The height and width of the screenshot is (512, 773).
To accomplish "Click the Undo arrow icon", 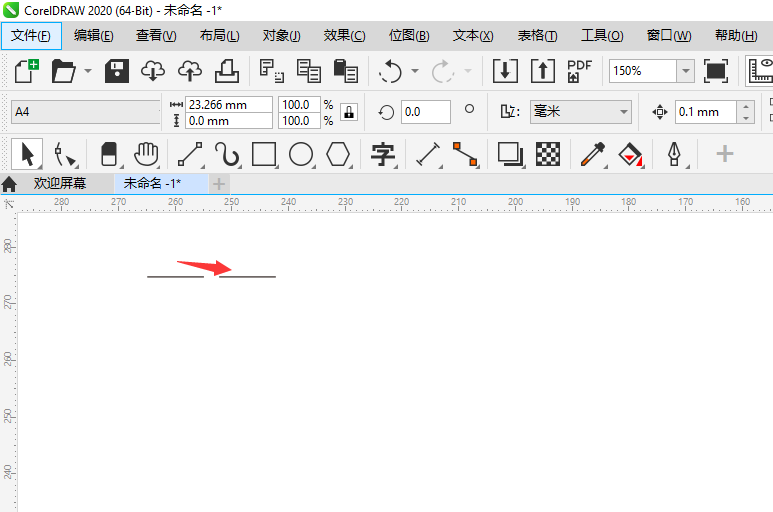I will [x=390, y=72].
